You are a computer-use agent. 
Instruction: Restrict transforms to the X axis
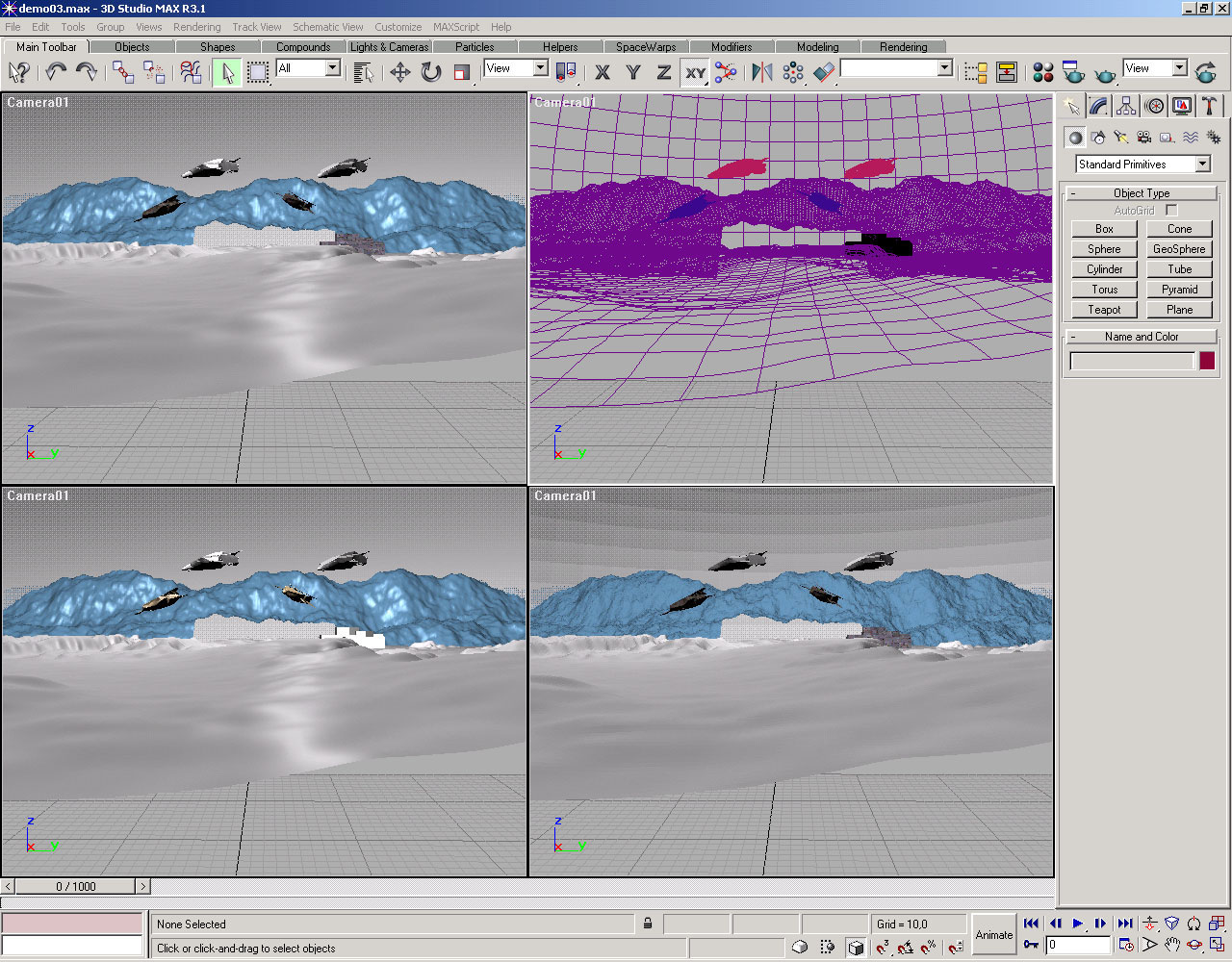coord(603,72)
